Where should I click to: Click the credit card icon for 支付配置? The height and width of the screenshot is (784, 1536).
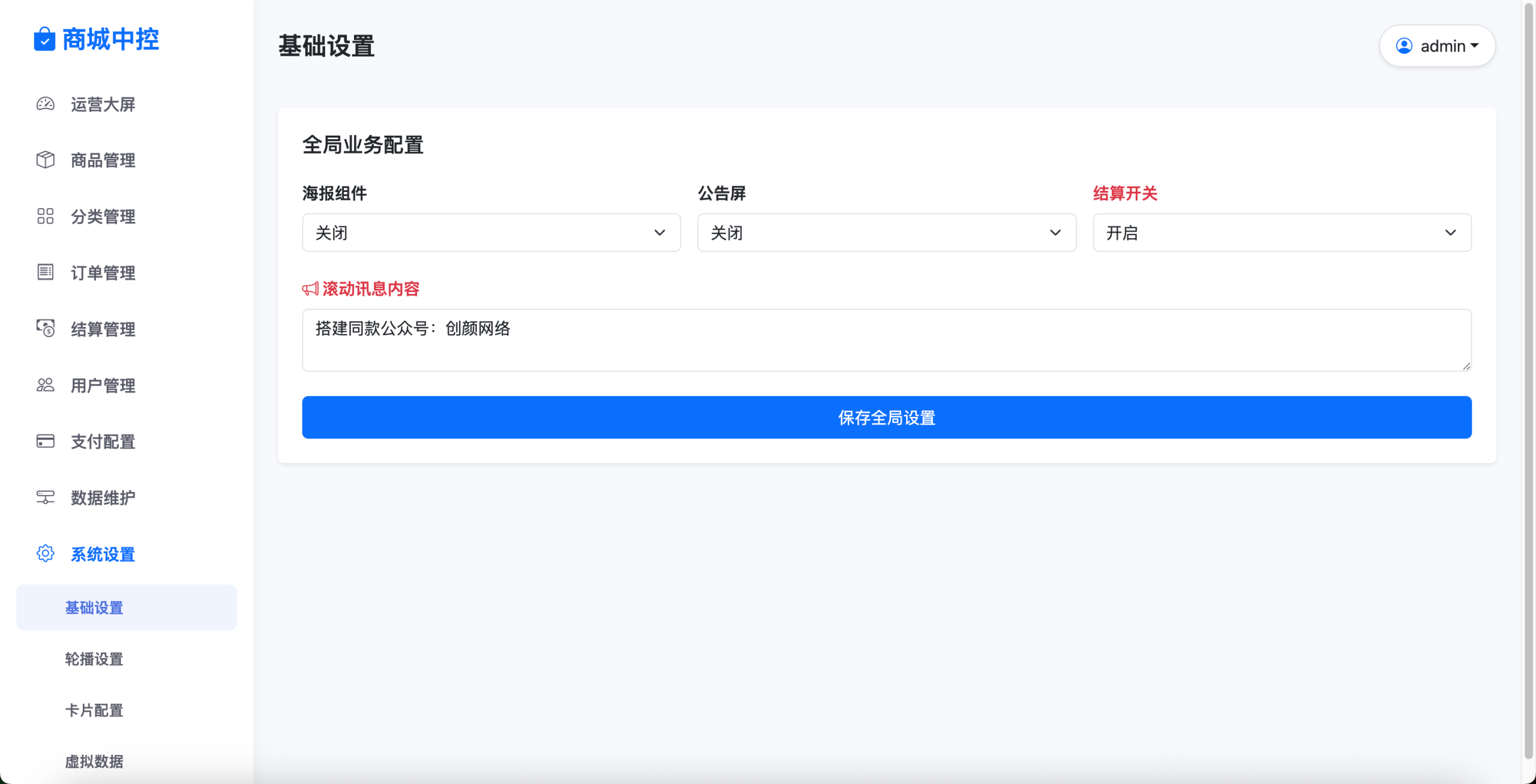46,441
